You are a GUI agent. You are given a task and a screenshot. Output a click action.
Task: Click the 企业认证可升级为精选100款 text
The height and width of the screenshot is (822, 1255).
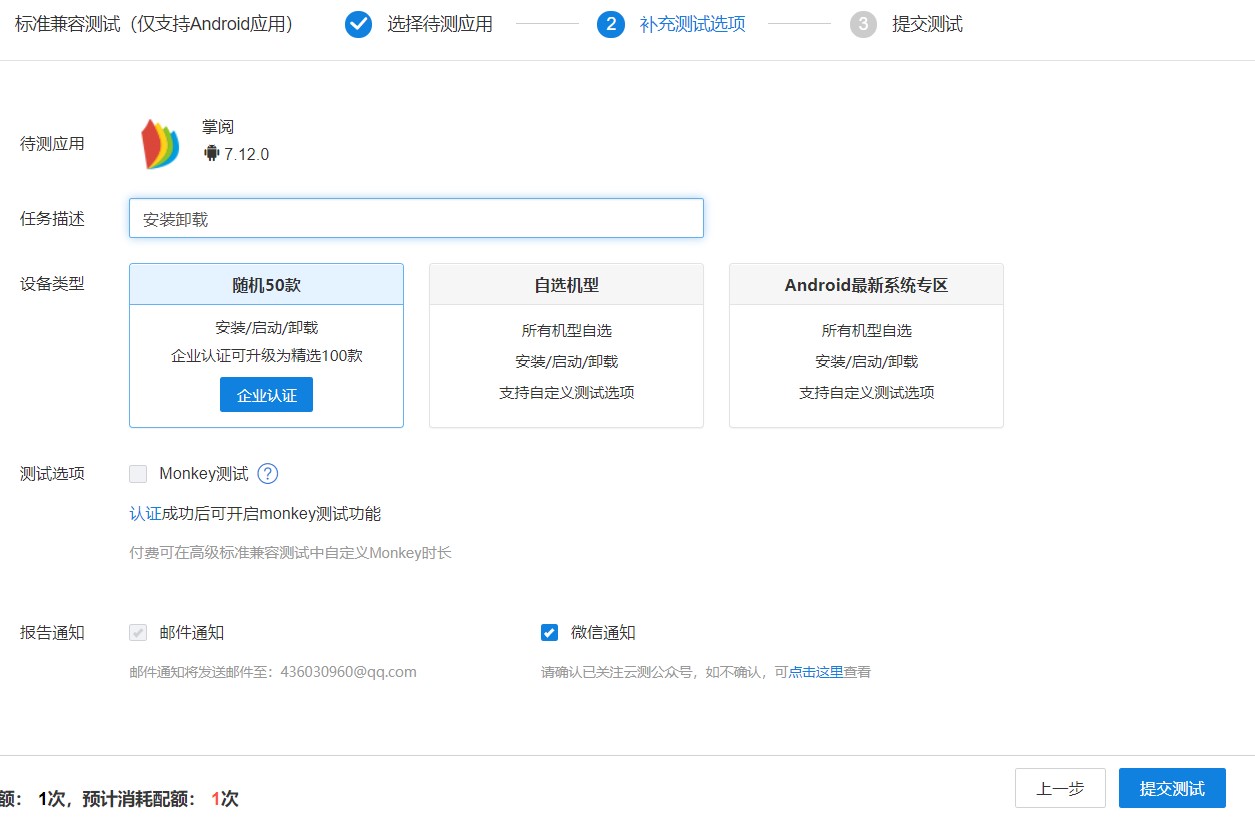266,355
